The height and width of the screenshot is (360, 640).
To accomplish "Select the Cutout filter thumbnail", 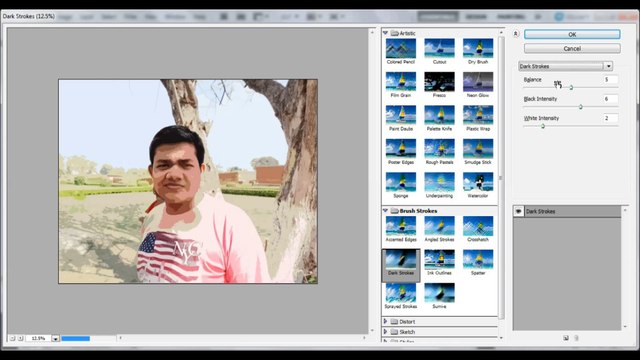I will coord(439,48).
